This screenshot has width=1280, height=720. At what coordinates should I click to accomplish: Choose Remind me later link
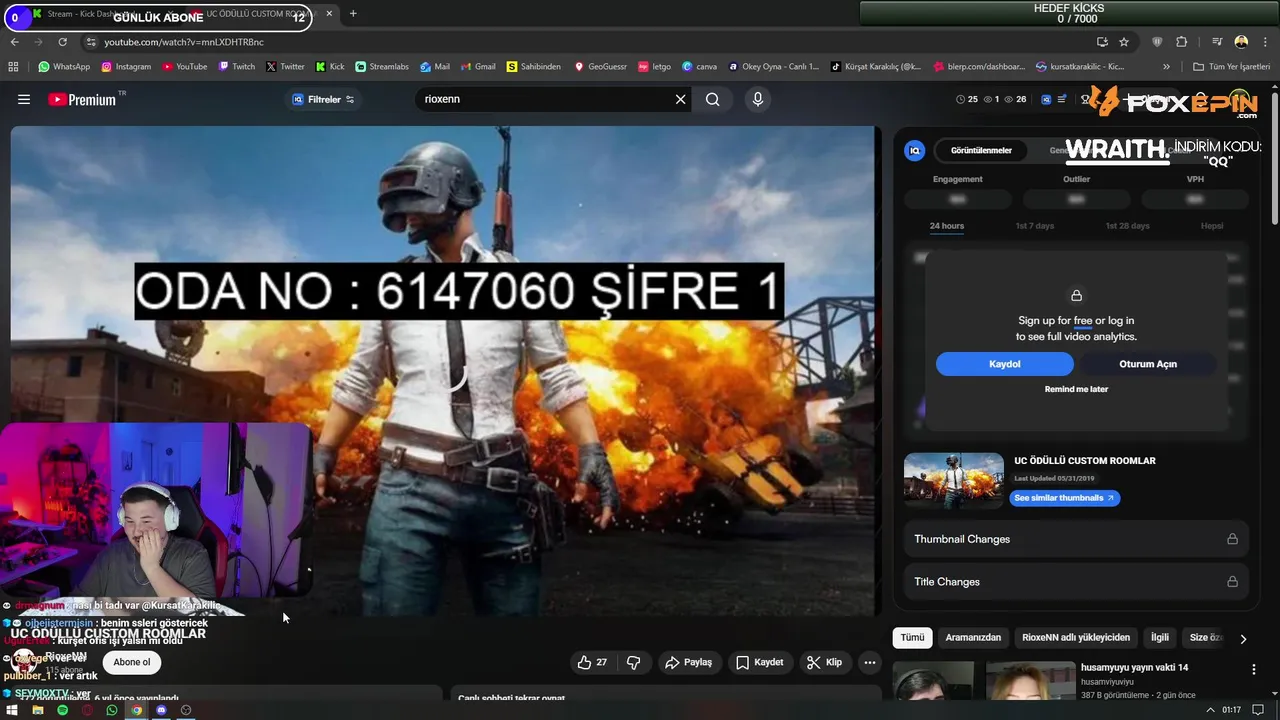[x=1076, y=389]
